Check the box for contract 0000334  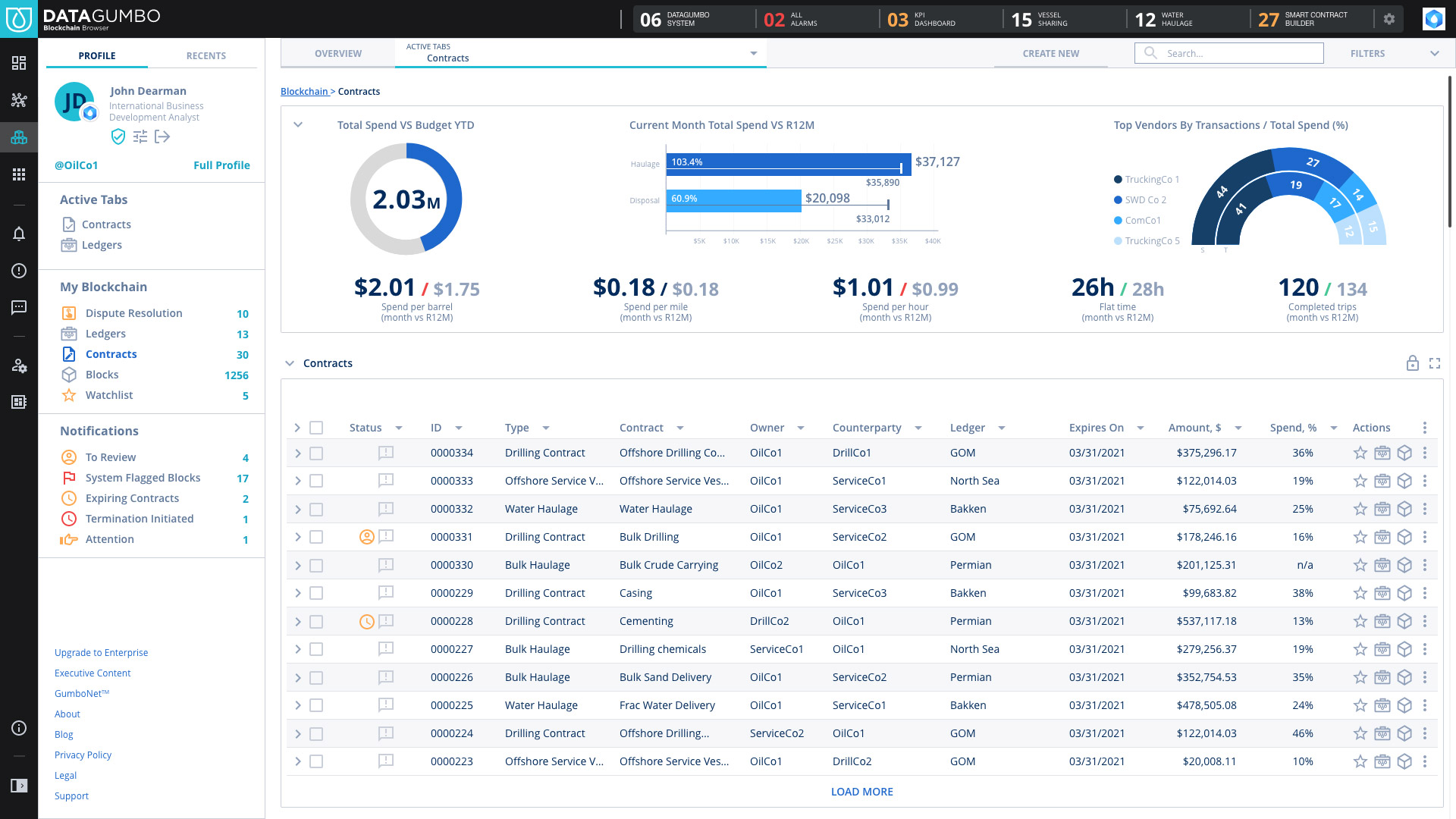point(316,453)
